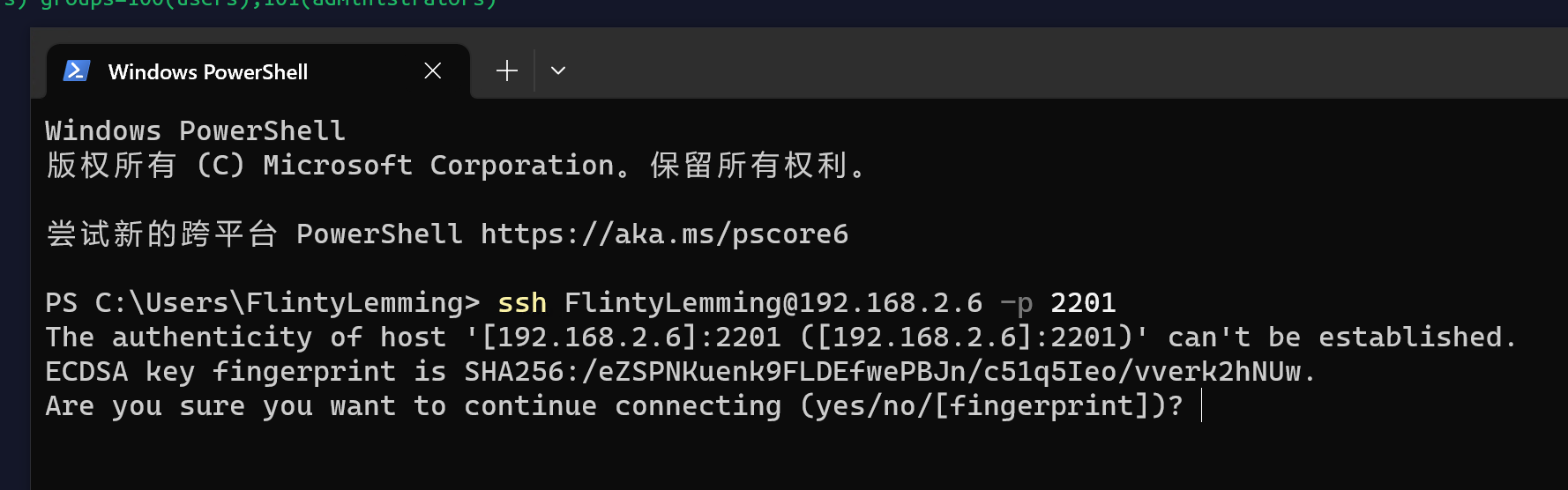The height and width of the screenshot is (490, 1568).
Task: Click the cursor after the fingerprint prompt
Action: click(x=1201, y=406)
